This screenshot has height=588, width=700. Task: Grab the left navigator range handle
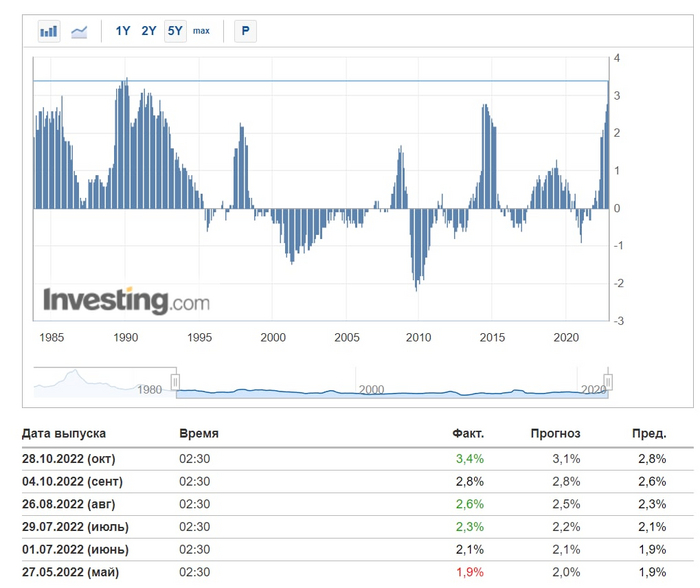pos(175,382)
